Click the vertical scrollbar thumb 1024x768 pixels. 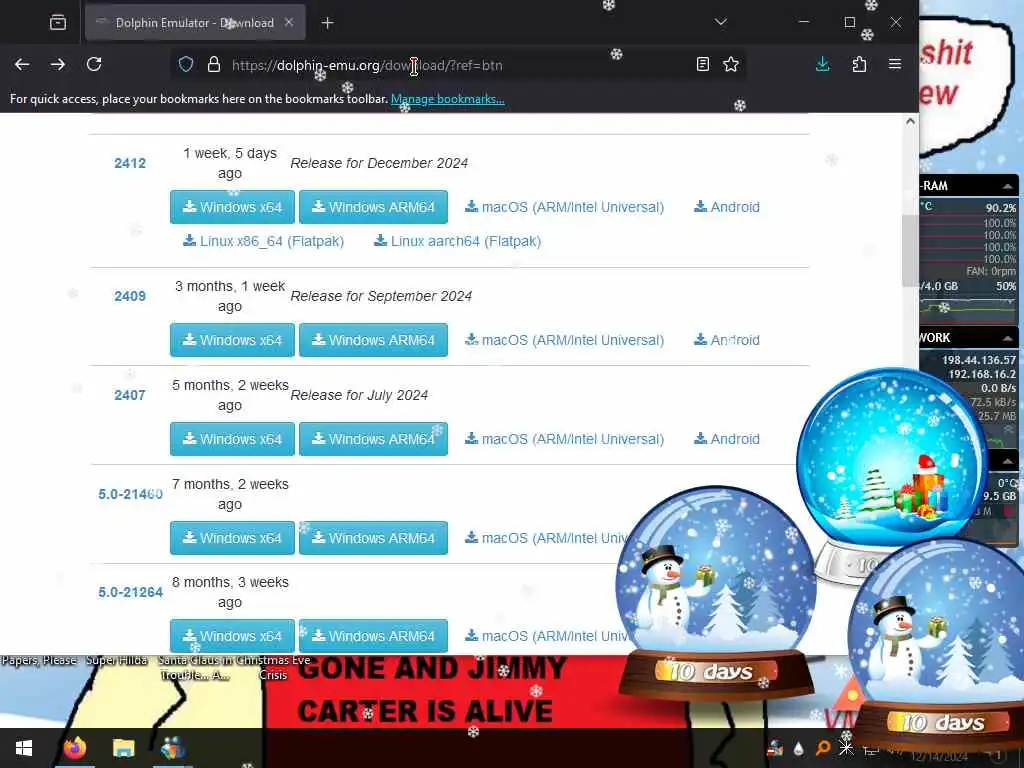click(910, 250)
